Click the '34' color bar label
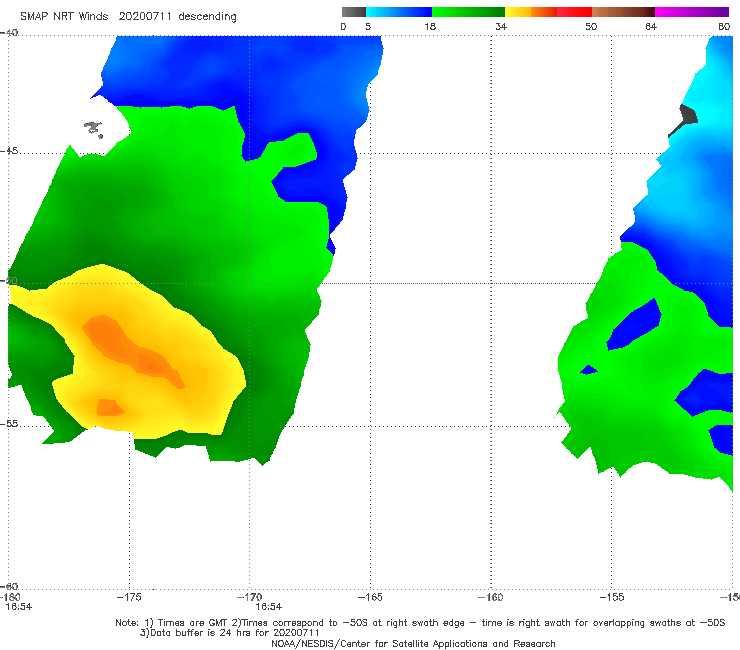The image size is (740, 650). pyautogui.click(x=501, y=27)
